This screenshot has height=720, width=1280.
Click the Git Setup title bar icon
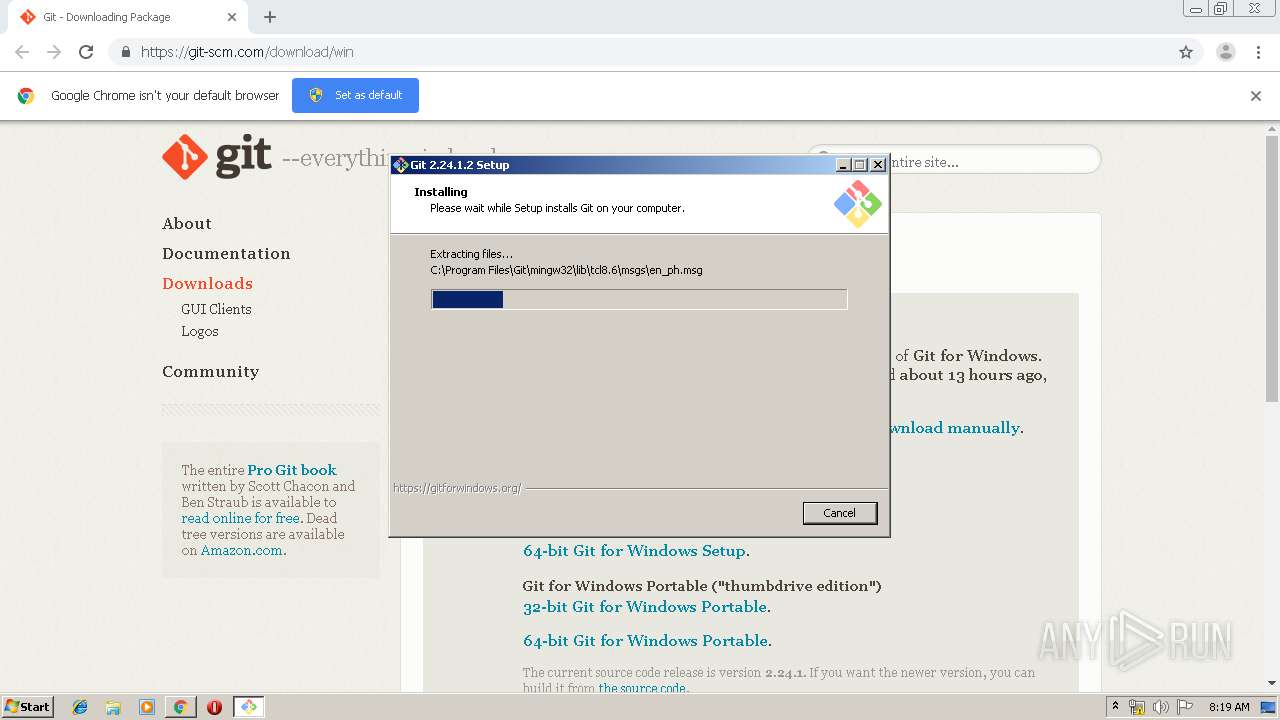coord(400,165)
